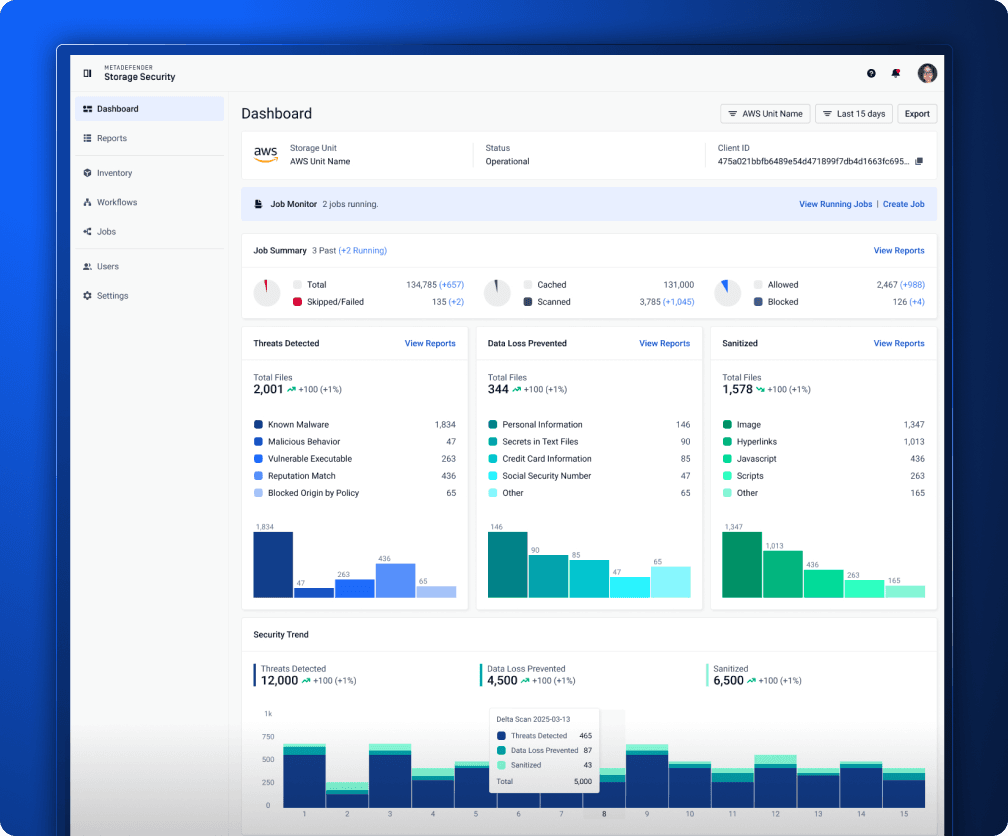
Task: Click the 1,834 Known Malware bar
Action: (273, 565)
